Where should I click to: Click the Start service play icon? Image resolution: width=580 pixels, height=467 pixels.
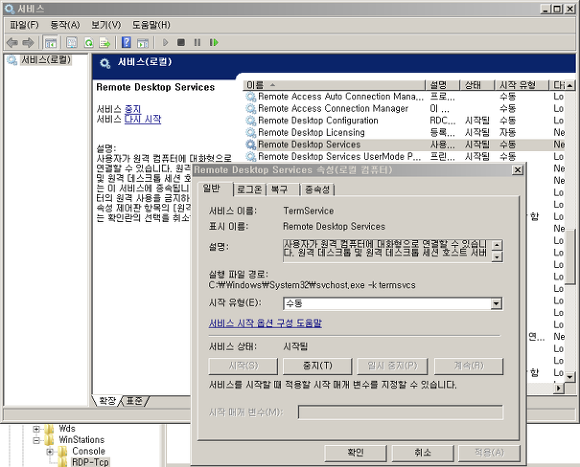tap(165, 43)
